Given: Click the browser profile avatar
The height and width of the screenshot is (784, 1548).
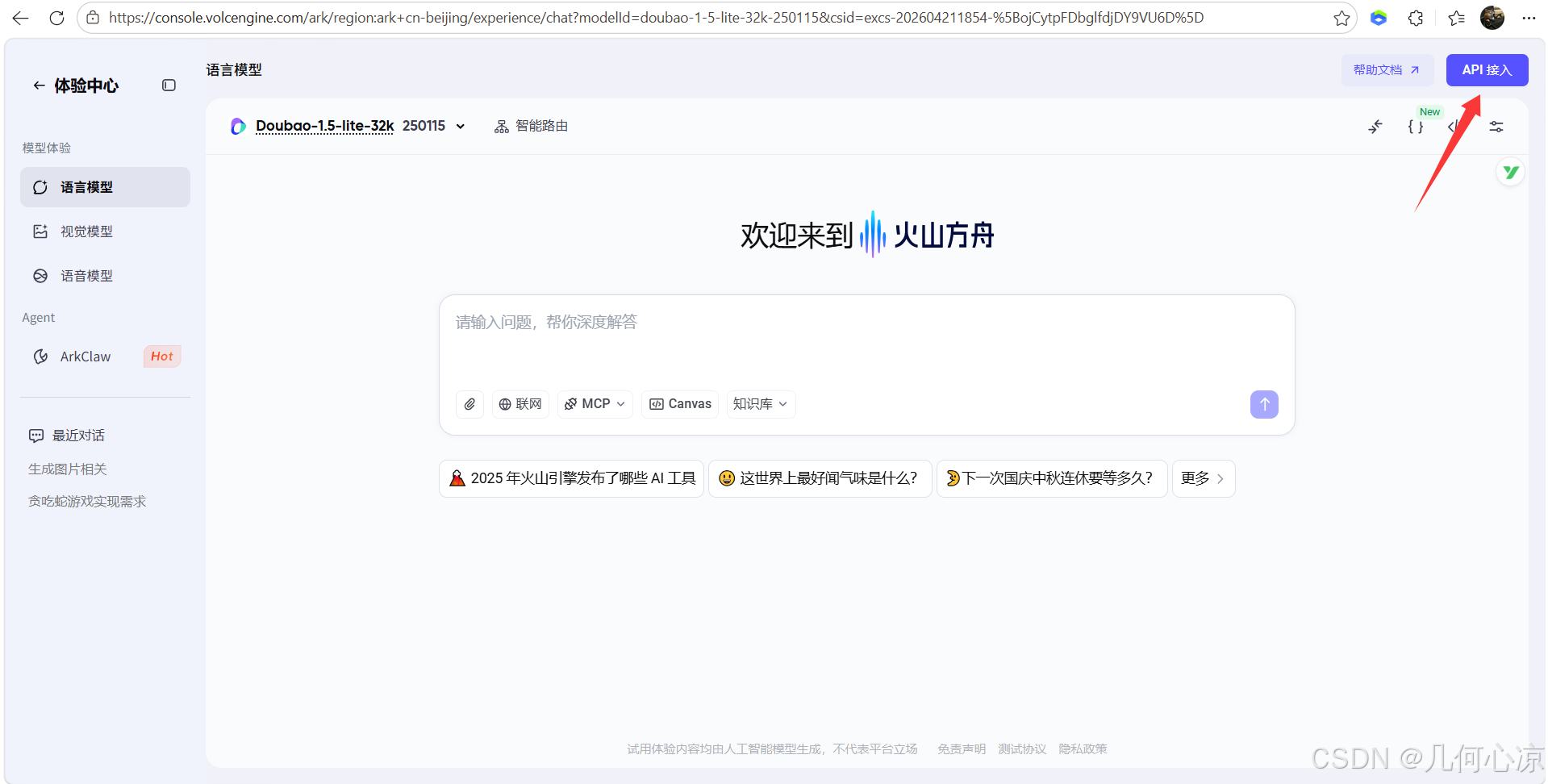Looking at the screenshot, I should point(1492,18).
